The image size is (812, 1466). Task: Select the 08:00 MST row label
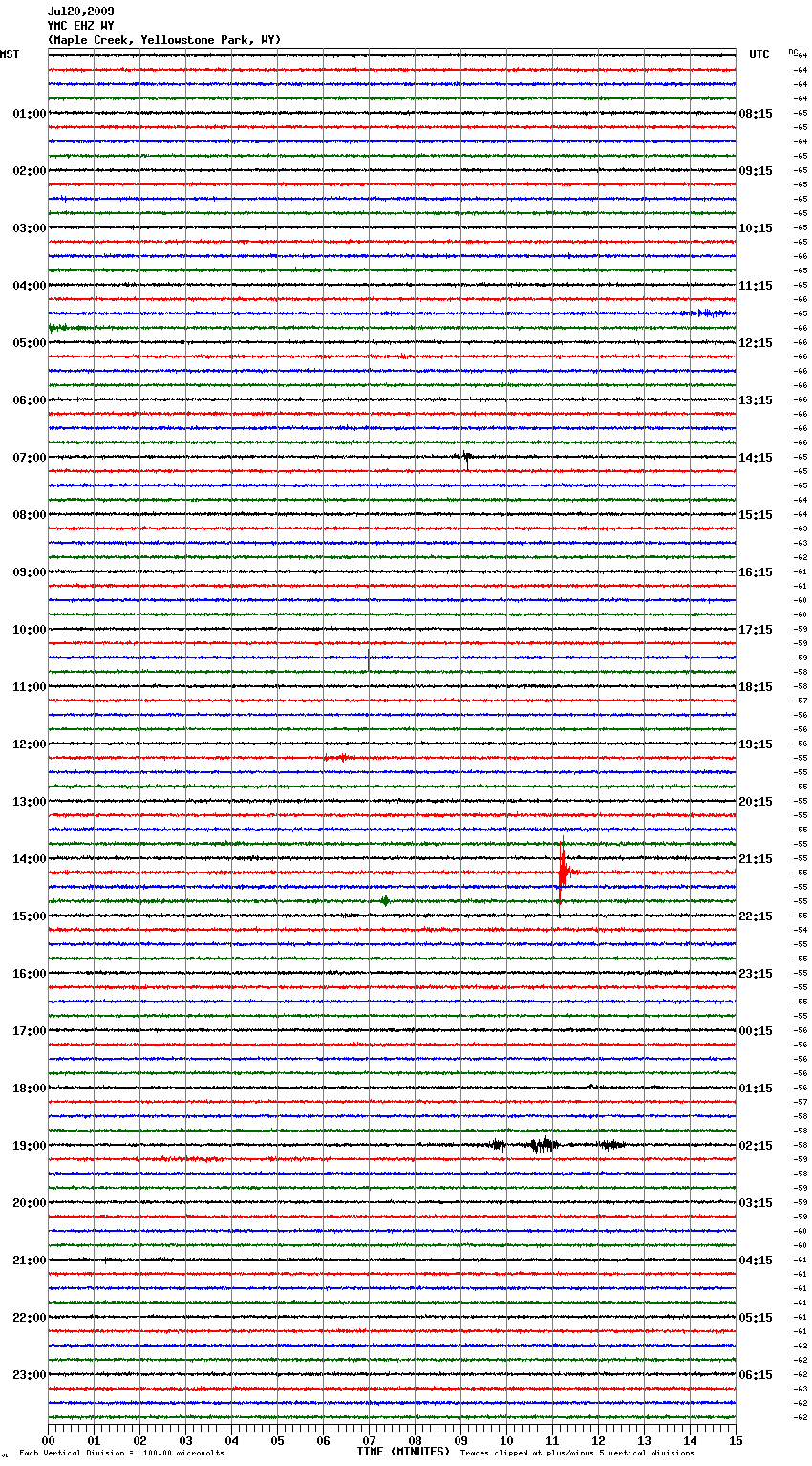(30, 515)
